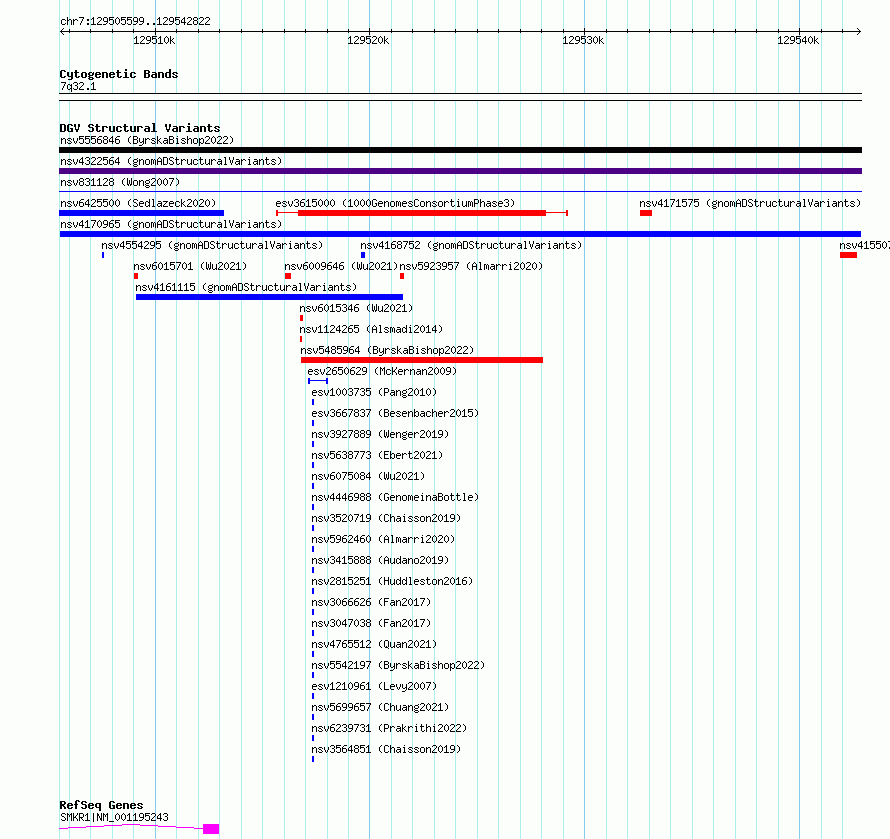The image size is (890, 839).
Task: Click nsv6015346 (Wu2021) label
Action: [356, 308]
